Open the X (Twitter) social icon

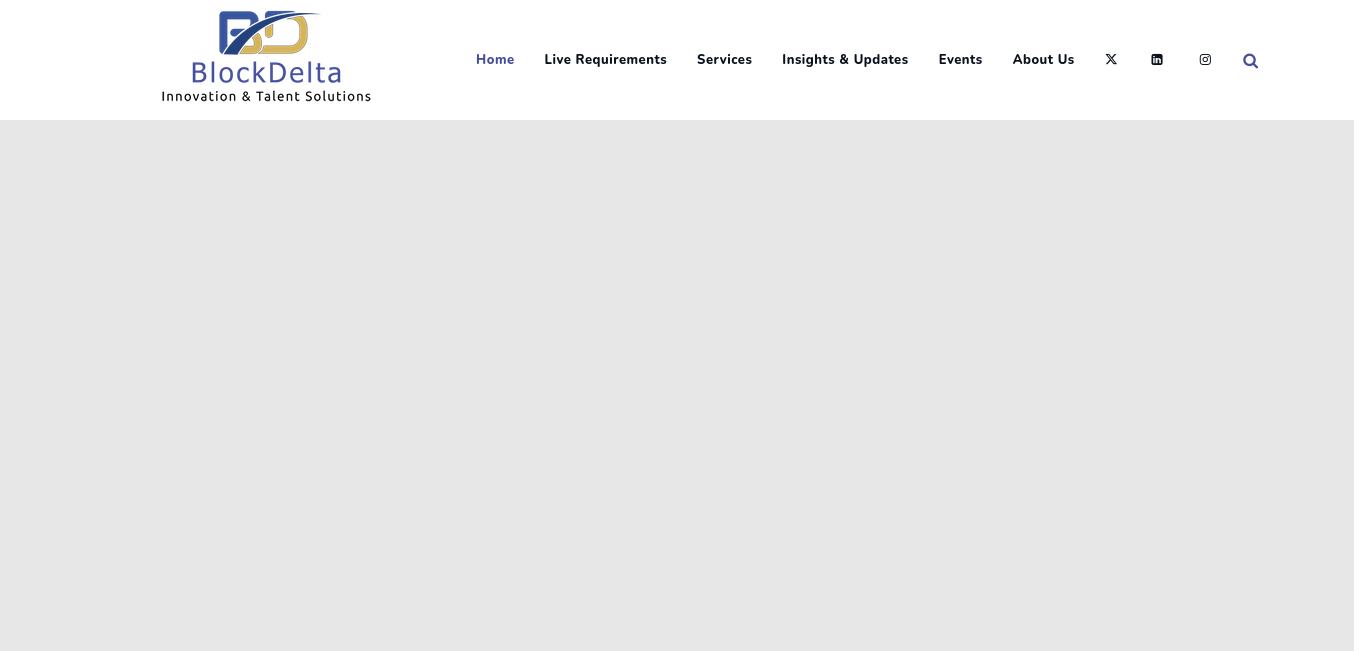point(1111,60)
